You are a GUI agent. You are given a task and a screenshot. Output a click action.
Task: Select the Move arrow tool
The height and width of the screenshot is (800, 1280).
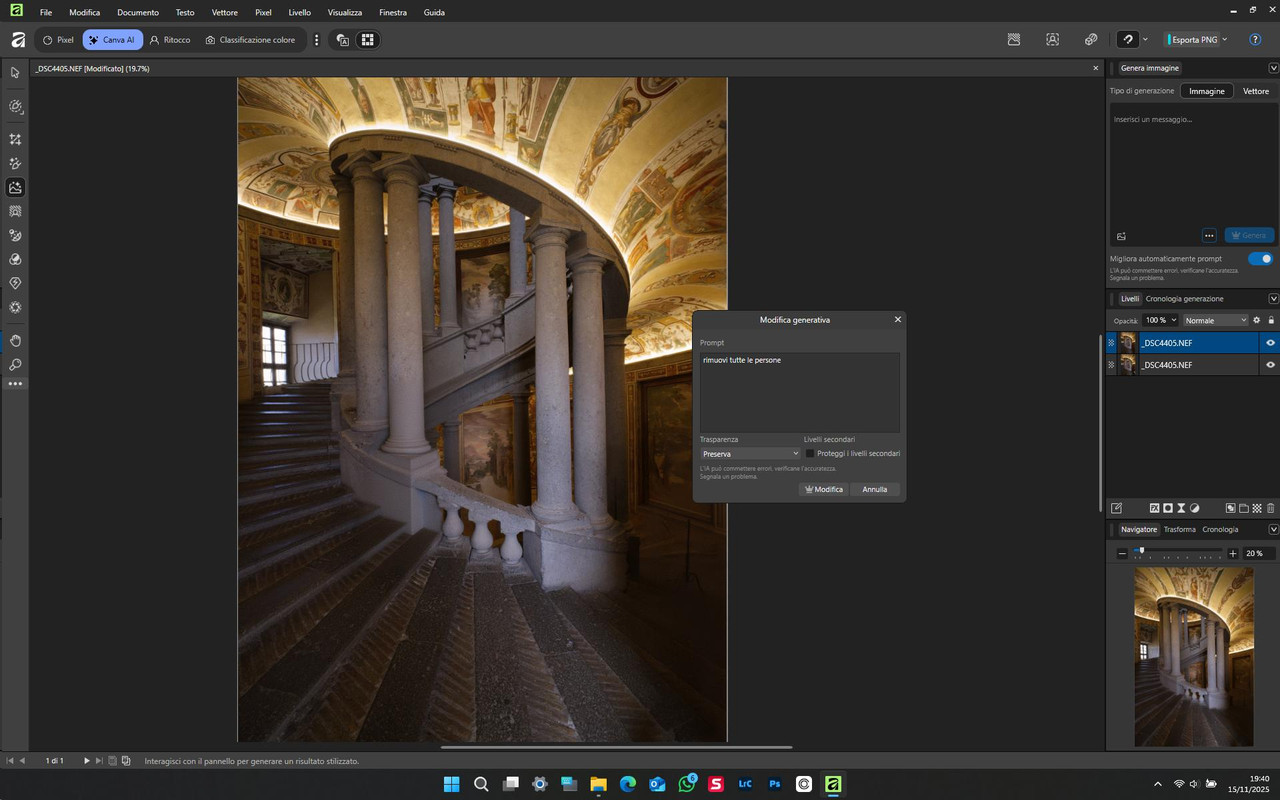[15, 73]
